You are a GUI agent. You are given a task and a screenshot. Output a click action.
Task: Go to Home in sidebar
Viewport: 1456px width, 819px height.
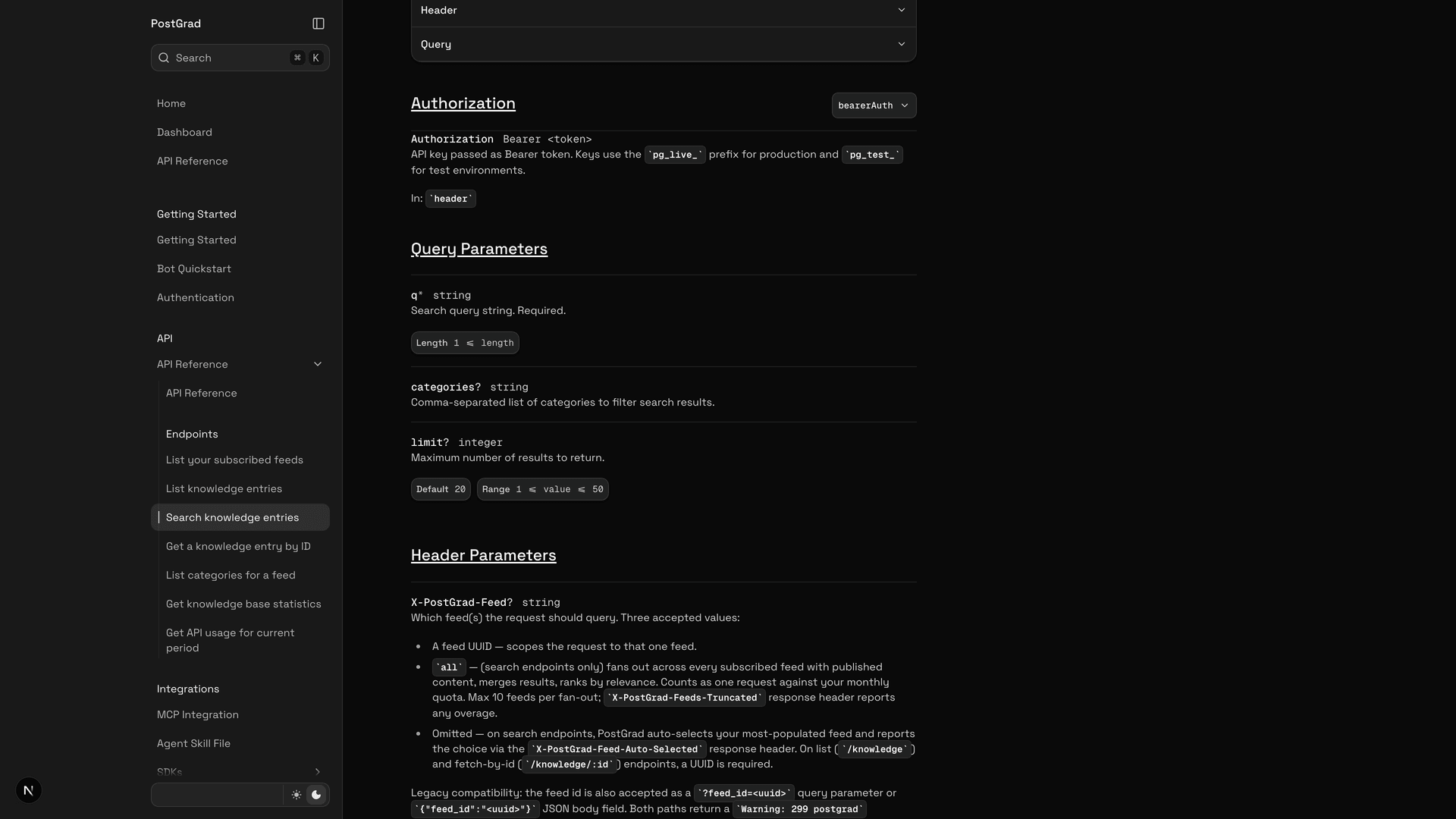[x=240, y=103]
